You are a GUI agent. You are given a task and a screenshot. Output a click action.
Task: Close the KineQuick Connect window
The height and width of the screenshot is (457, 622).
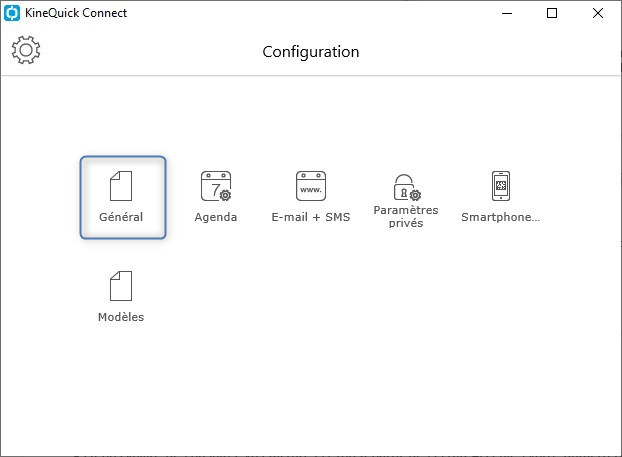tap(598, 13)
